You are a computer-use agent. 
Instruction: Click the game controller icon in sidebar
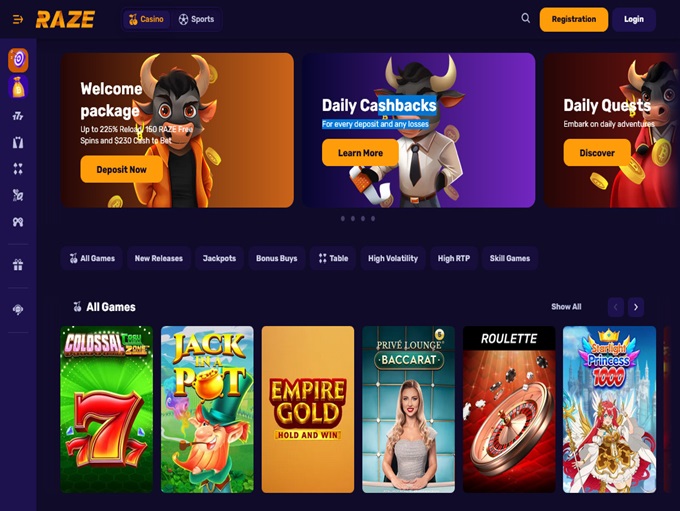pos(18,222)
